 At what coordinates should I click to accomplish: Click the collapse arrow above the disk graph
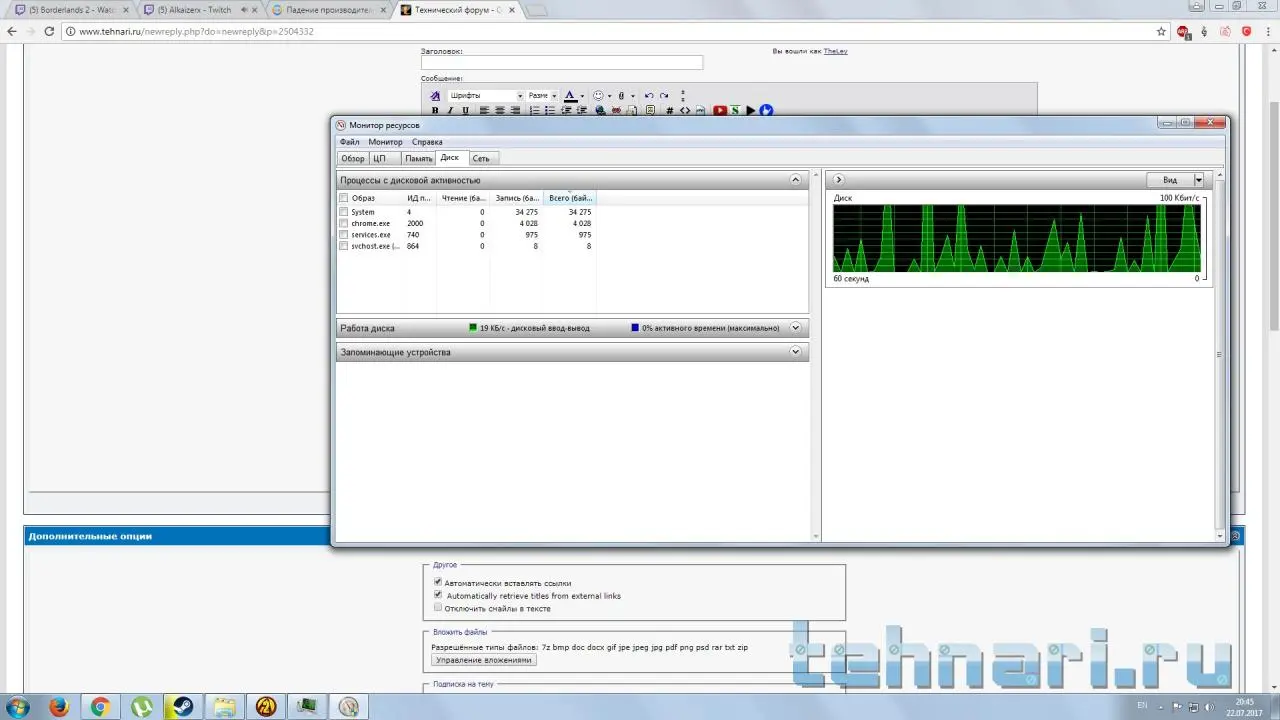pos(838,180)
